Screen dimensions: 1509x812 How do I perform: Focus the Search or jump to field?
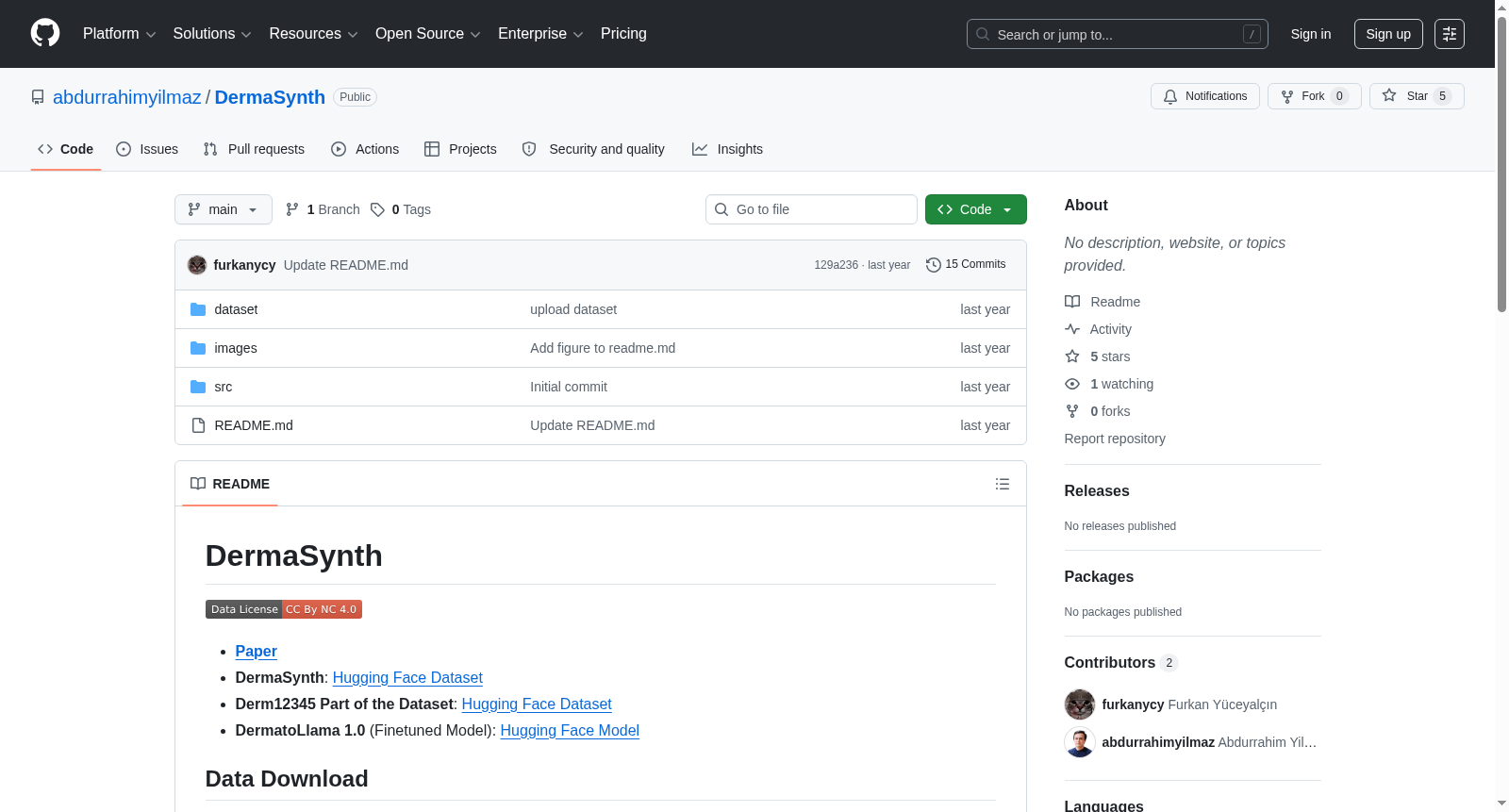1118,34
